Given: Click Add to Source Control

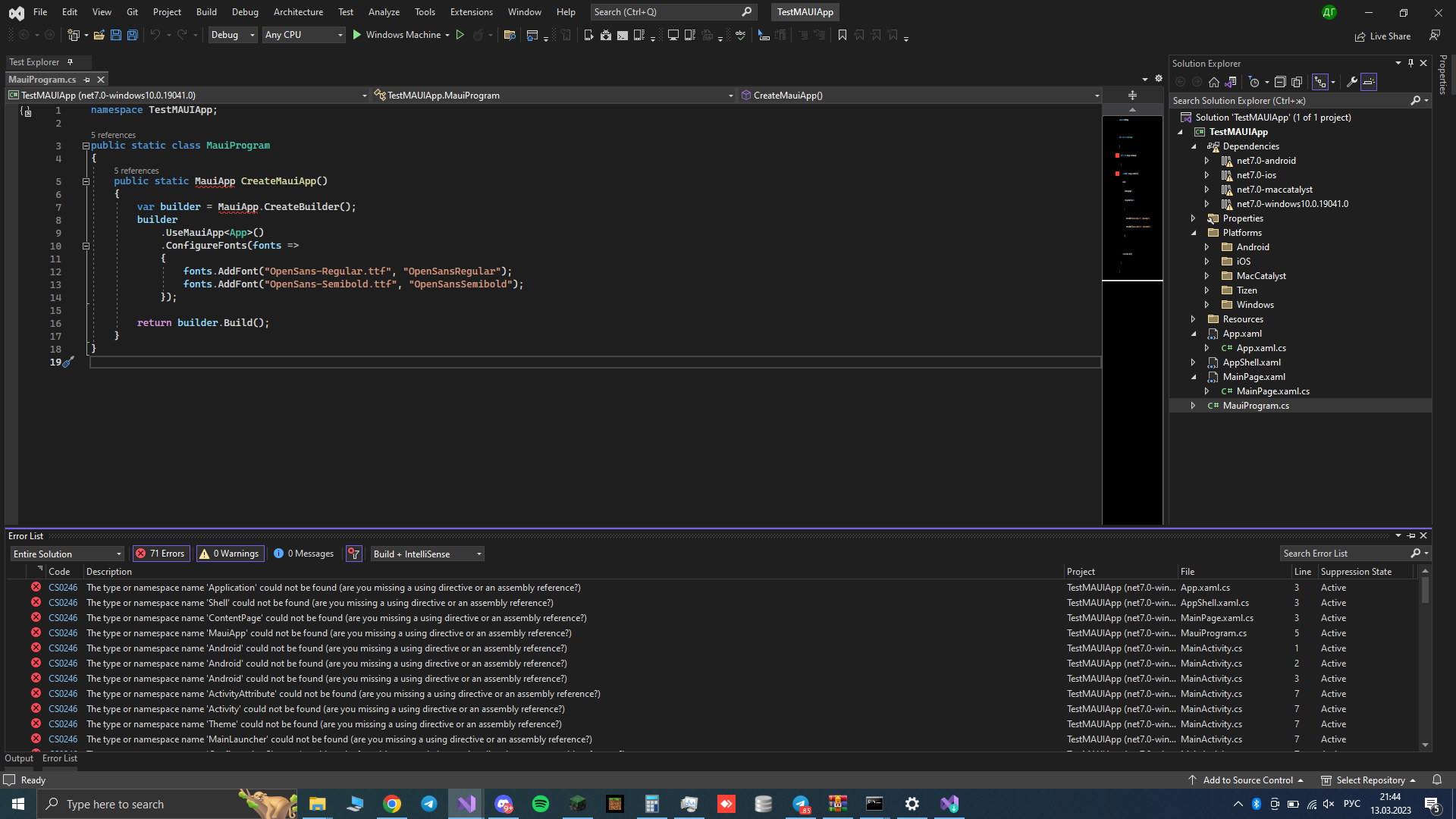Looking at the screenshot, I should pyautogui.click(x=1249, y=780).
